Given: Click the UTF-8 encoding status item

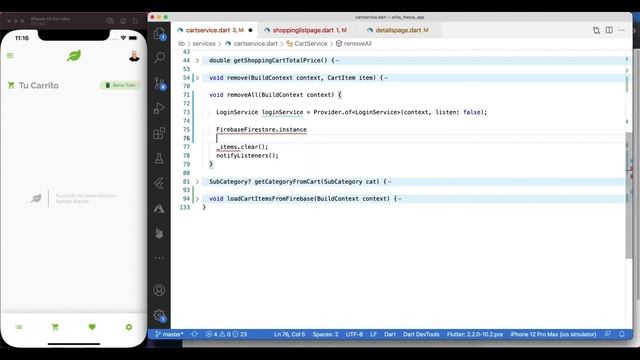Looking at the screenshot, I should (354, 334).
